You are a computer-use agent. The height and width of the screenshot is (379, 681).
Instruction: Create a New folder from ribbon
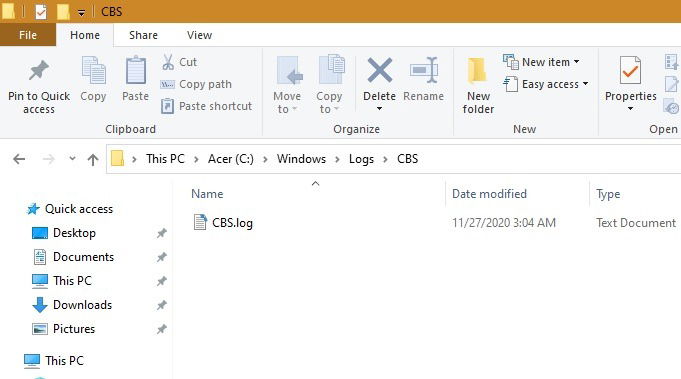(478, 86)
